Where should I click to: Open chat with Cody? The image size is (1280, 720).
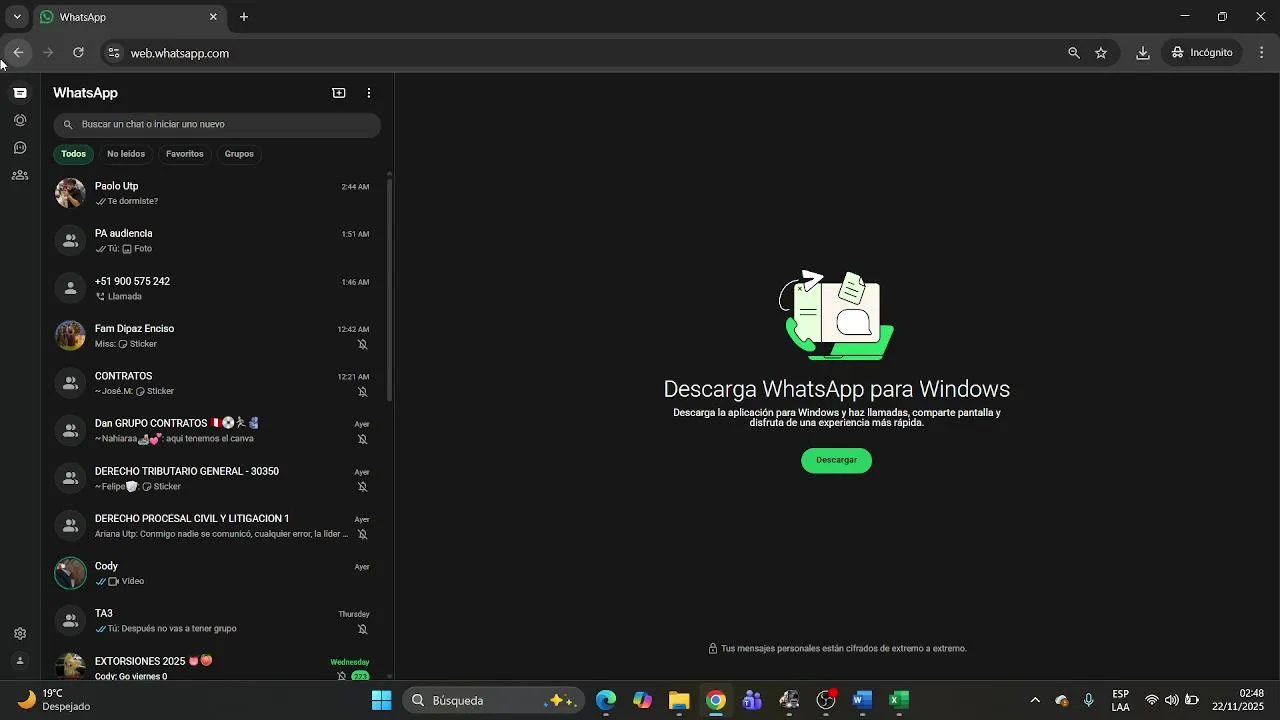pyautogui.click(x=213, y=573)
